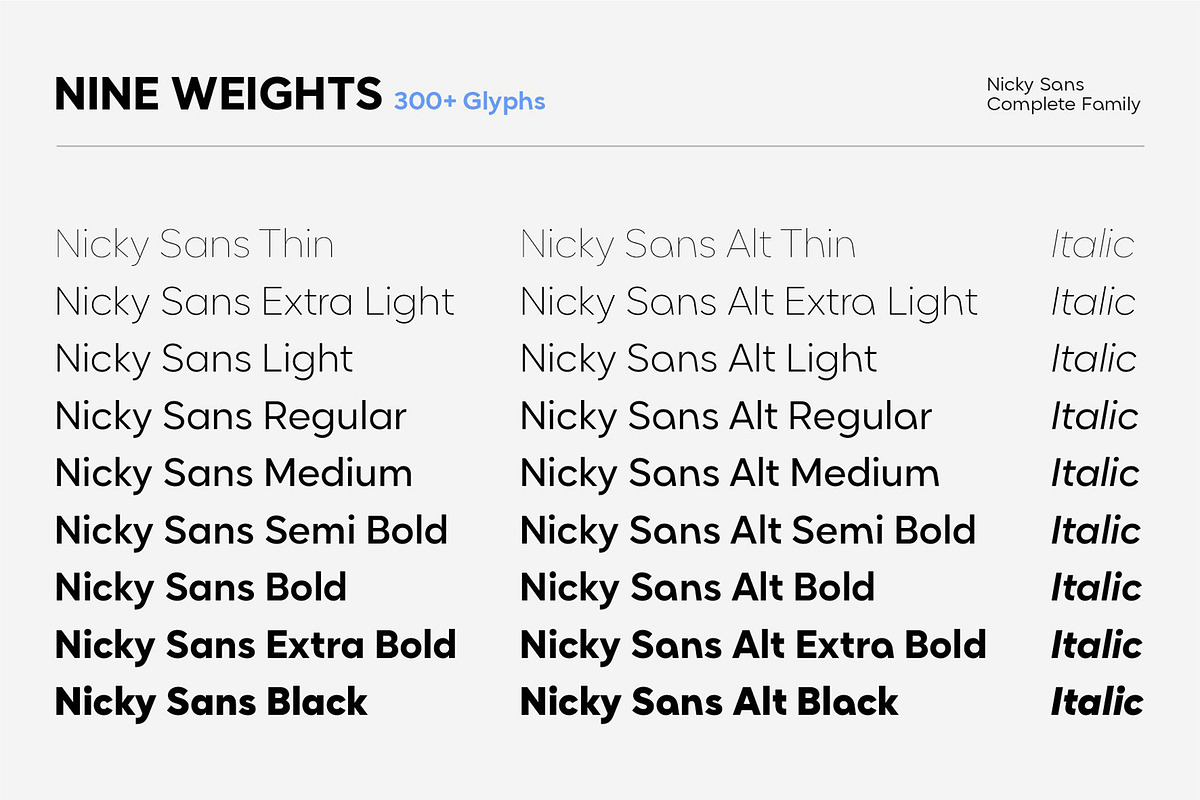1200x800 pixels.
Task: Click the Nicky Sans Alt Regular sample
Action: pyautogui.click(x=726, y=417)
